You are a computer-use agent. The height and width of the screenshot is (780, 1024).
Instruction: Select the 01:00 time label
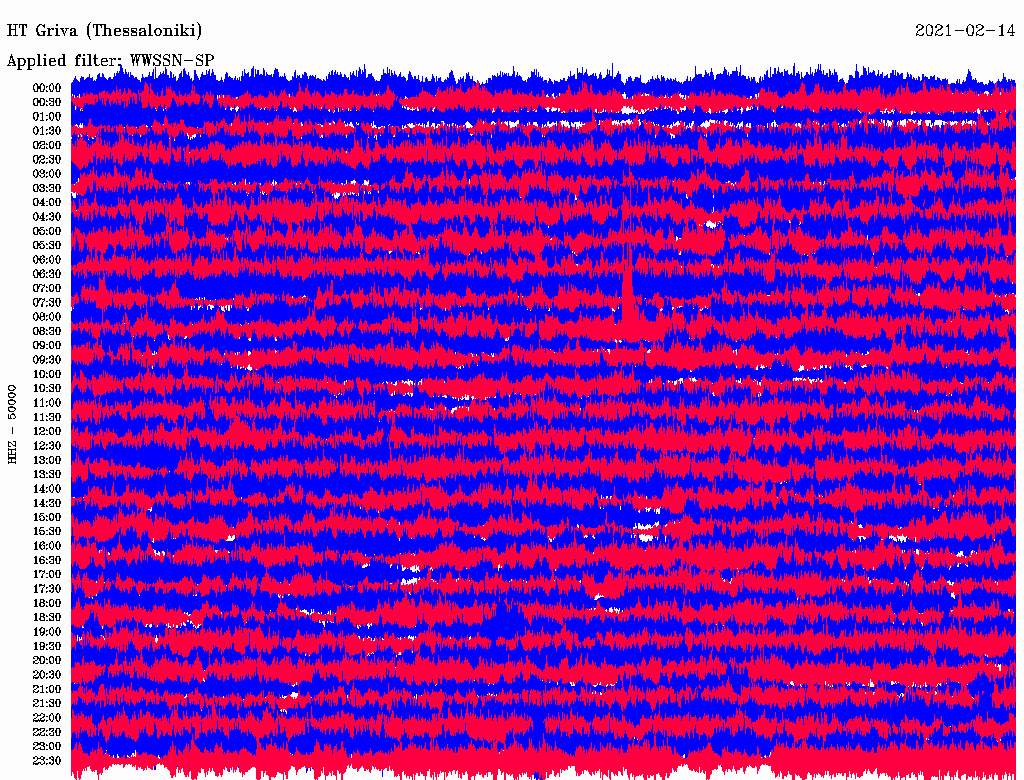[47, 117]
